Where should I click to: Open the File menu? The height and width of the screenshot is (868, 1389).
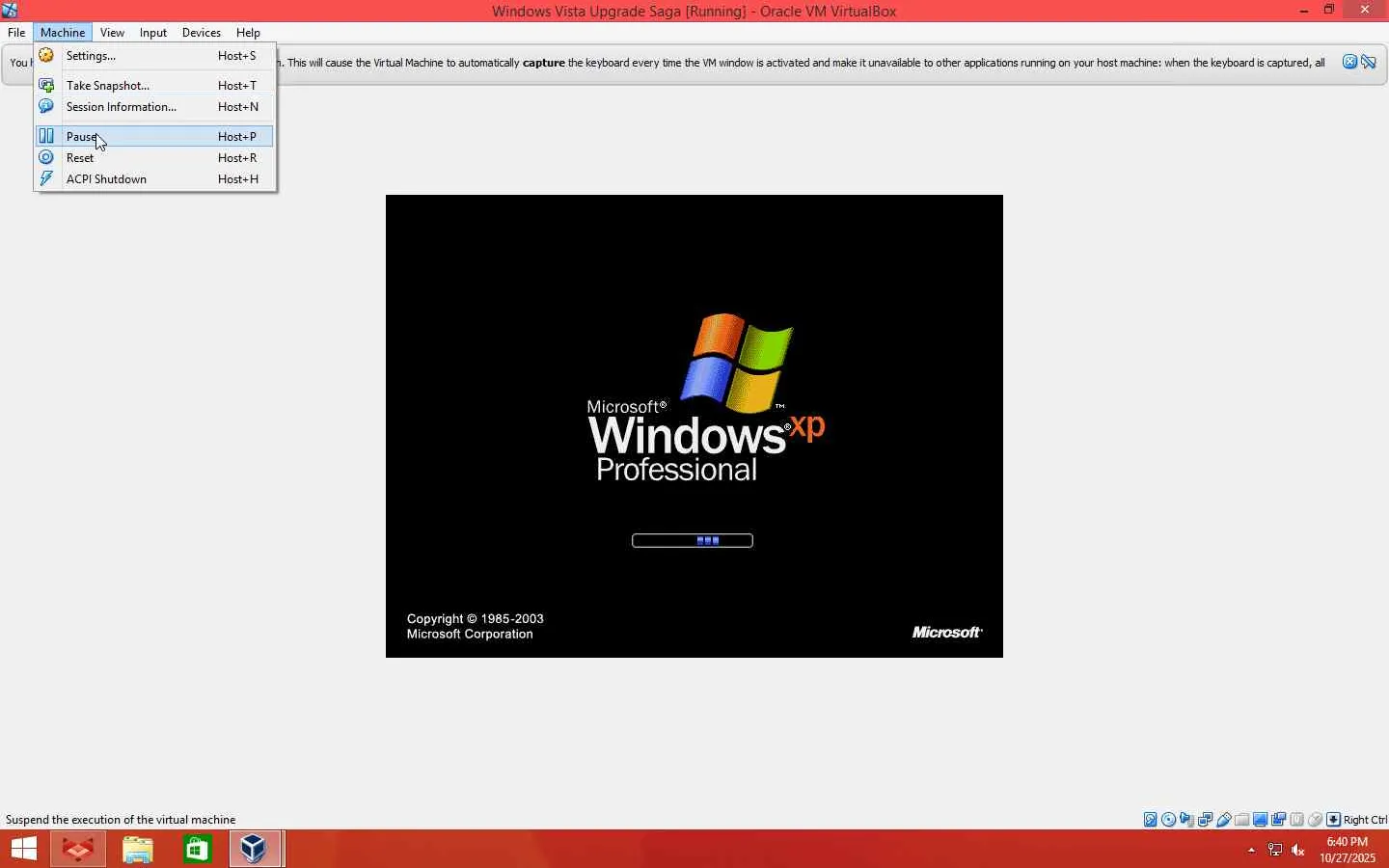[16, 32]
